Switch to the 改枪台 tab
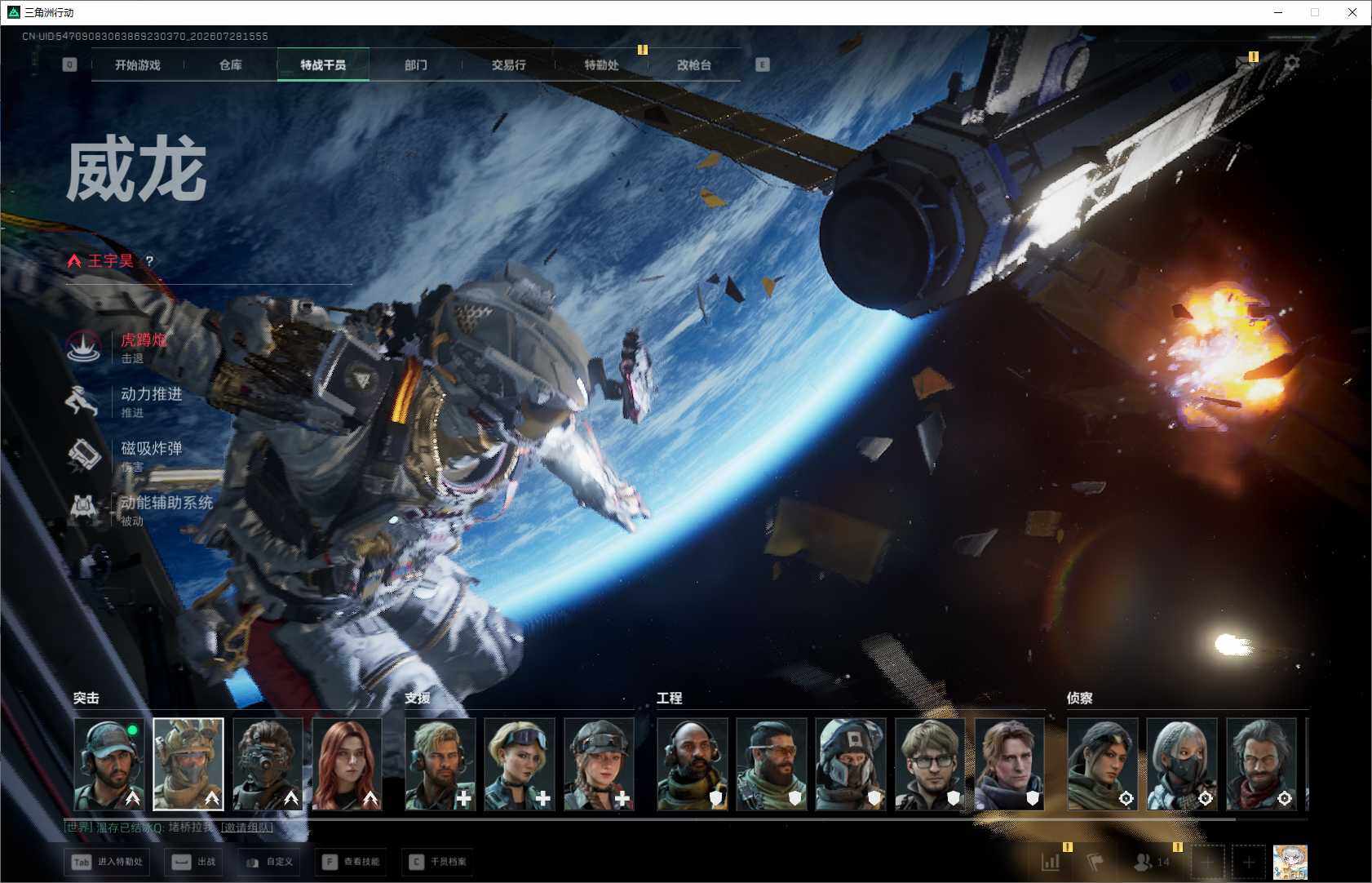The width and height of the screenshot is (1372, 883). pos(694,65)
